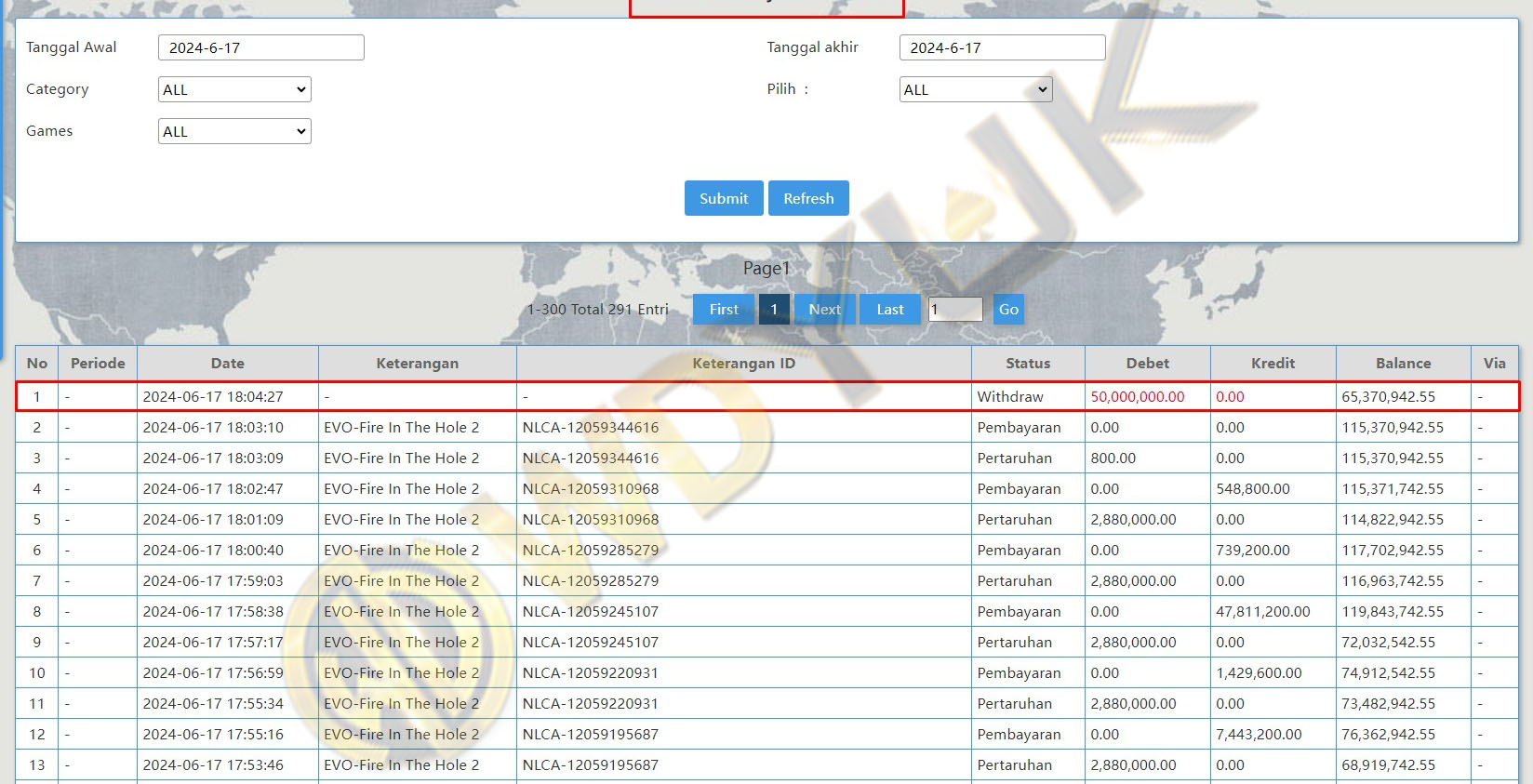The image size is (1533, 784).
Task: Click the Submit button
Action: point(724,198)
